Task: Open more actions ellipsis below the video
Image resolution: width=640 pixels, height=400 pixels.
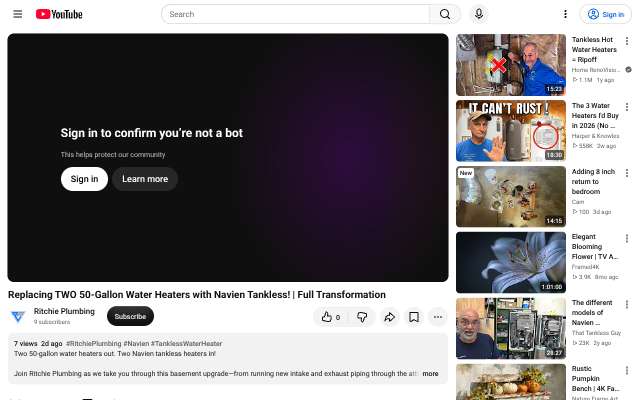Action: (x=438, y=317)
